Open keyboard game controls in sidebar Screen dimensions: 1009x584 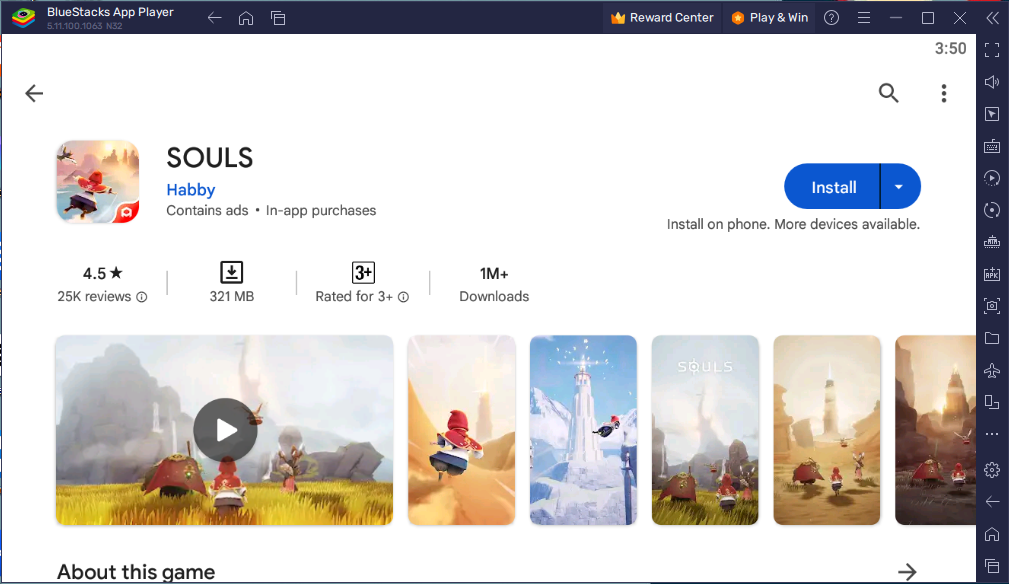click(x=992, y=146)
